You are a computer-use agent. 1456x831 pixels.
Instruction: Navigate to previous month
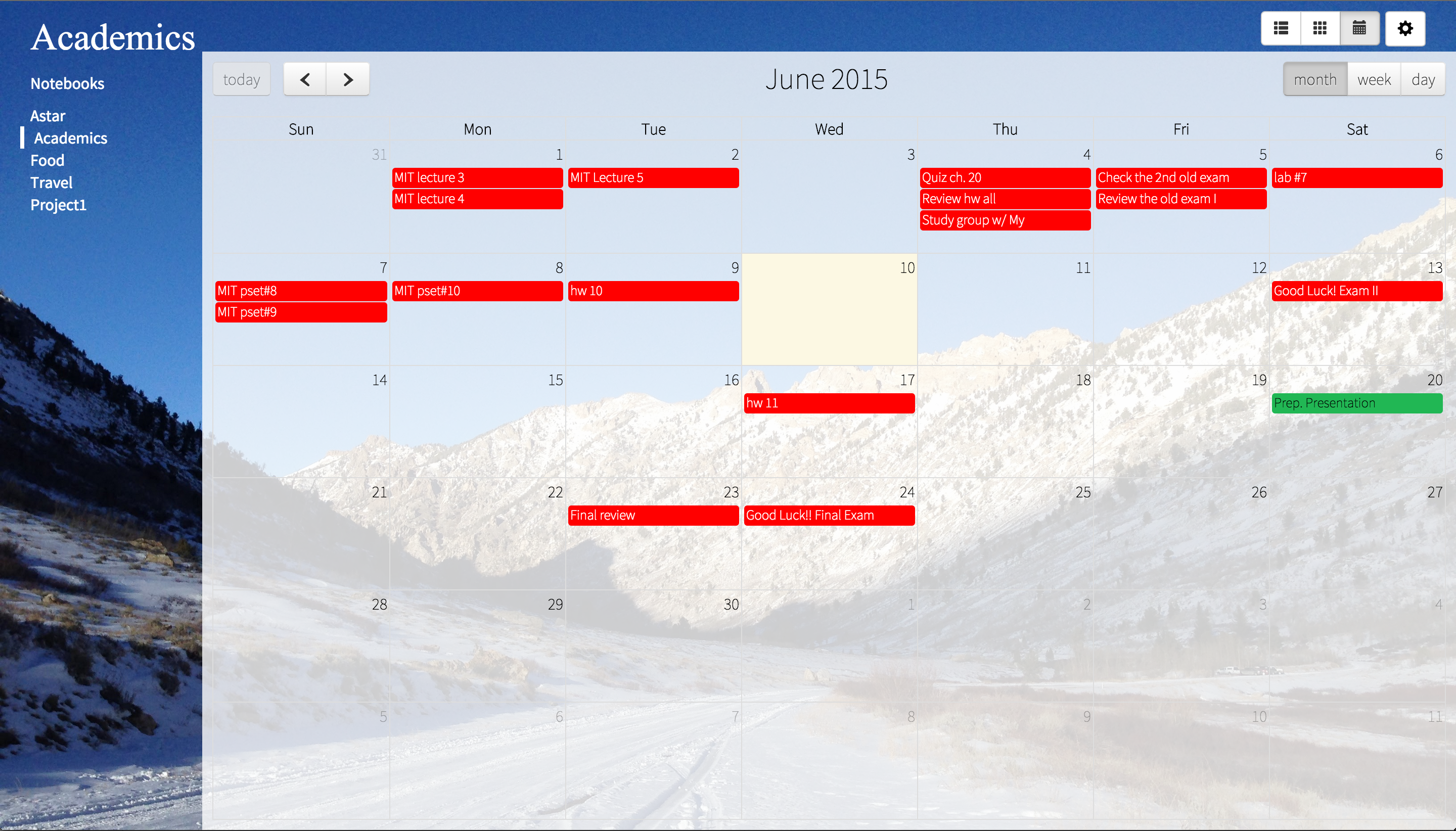304,79
